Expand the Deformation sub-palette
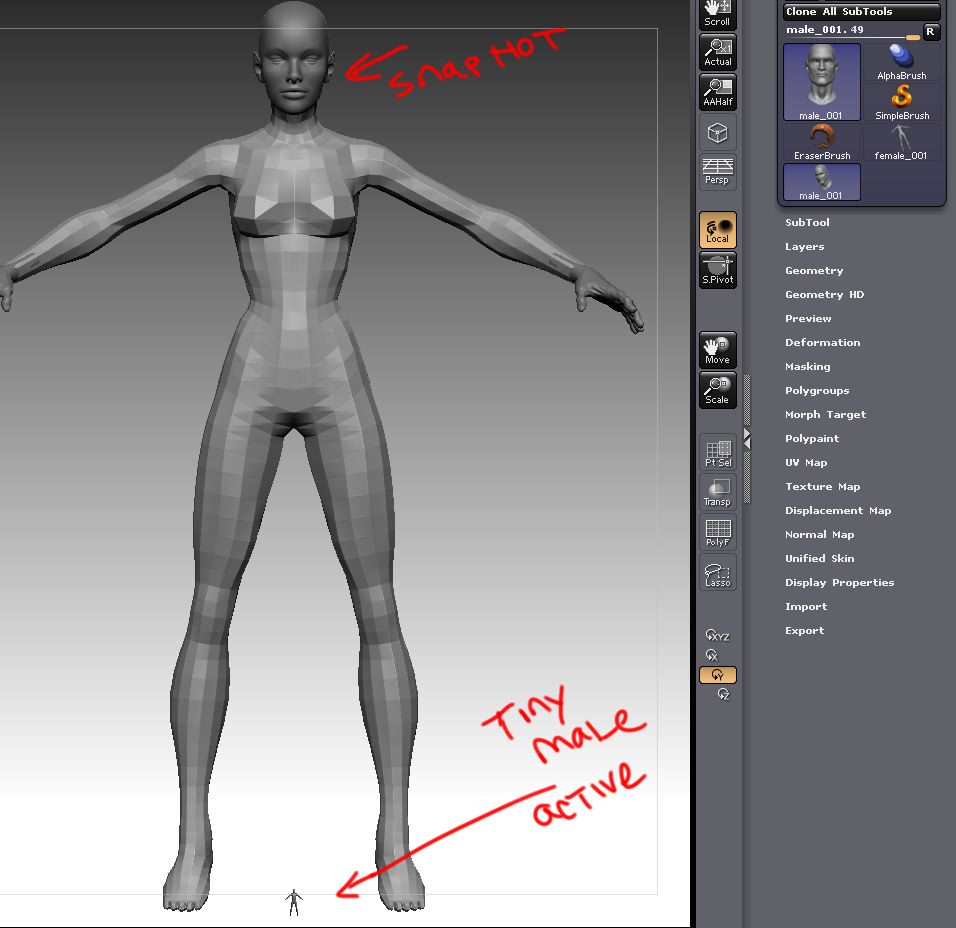 822,343
